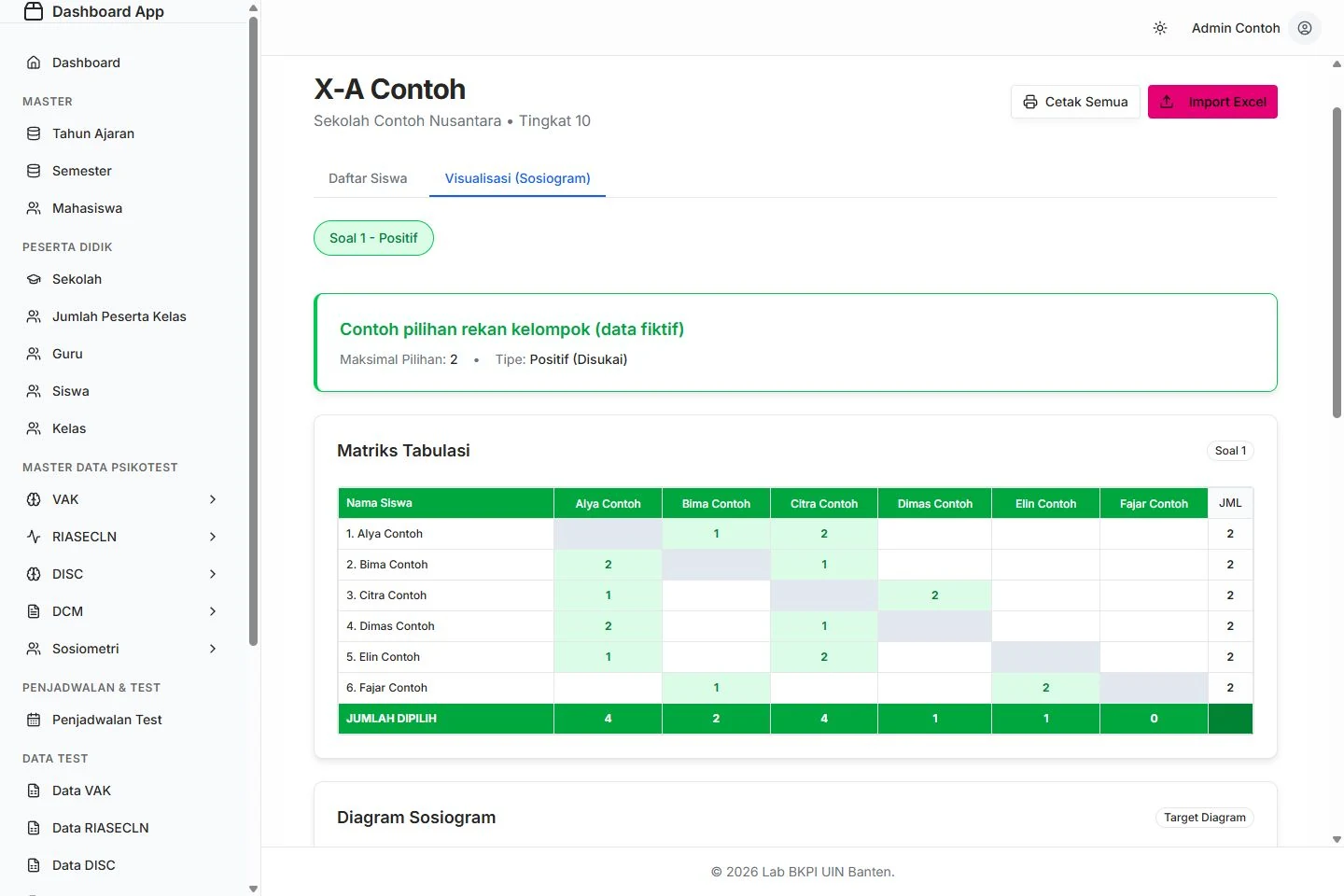Viewport: 1344px width, 896px height.
Task: Click the RIASECLN activity pulse icon
Action: click(34, 537)
